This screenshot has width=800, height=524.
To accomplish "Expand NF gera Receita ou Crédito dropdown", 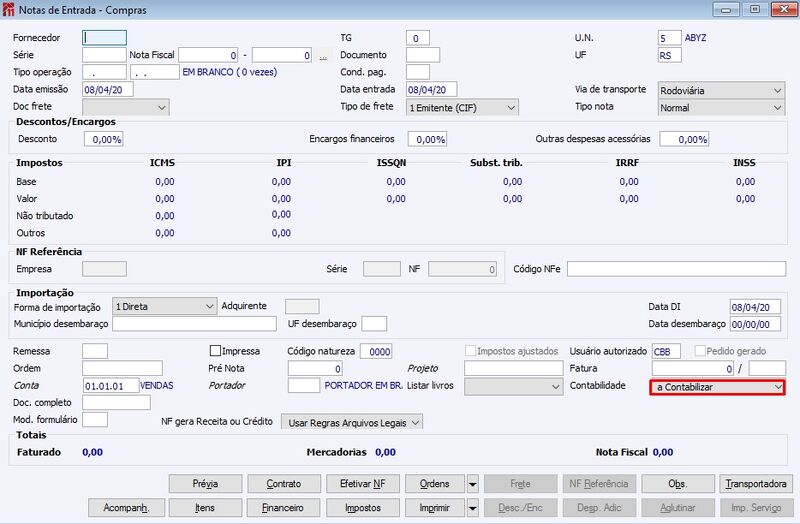I will (x=352, y=422).
